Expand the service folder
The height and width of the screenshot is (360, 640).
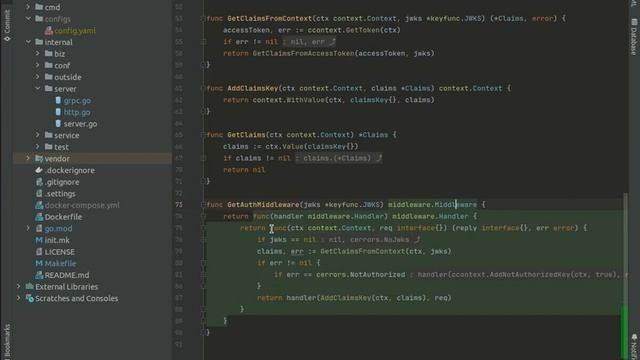pos(38,135)
